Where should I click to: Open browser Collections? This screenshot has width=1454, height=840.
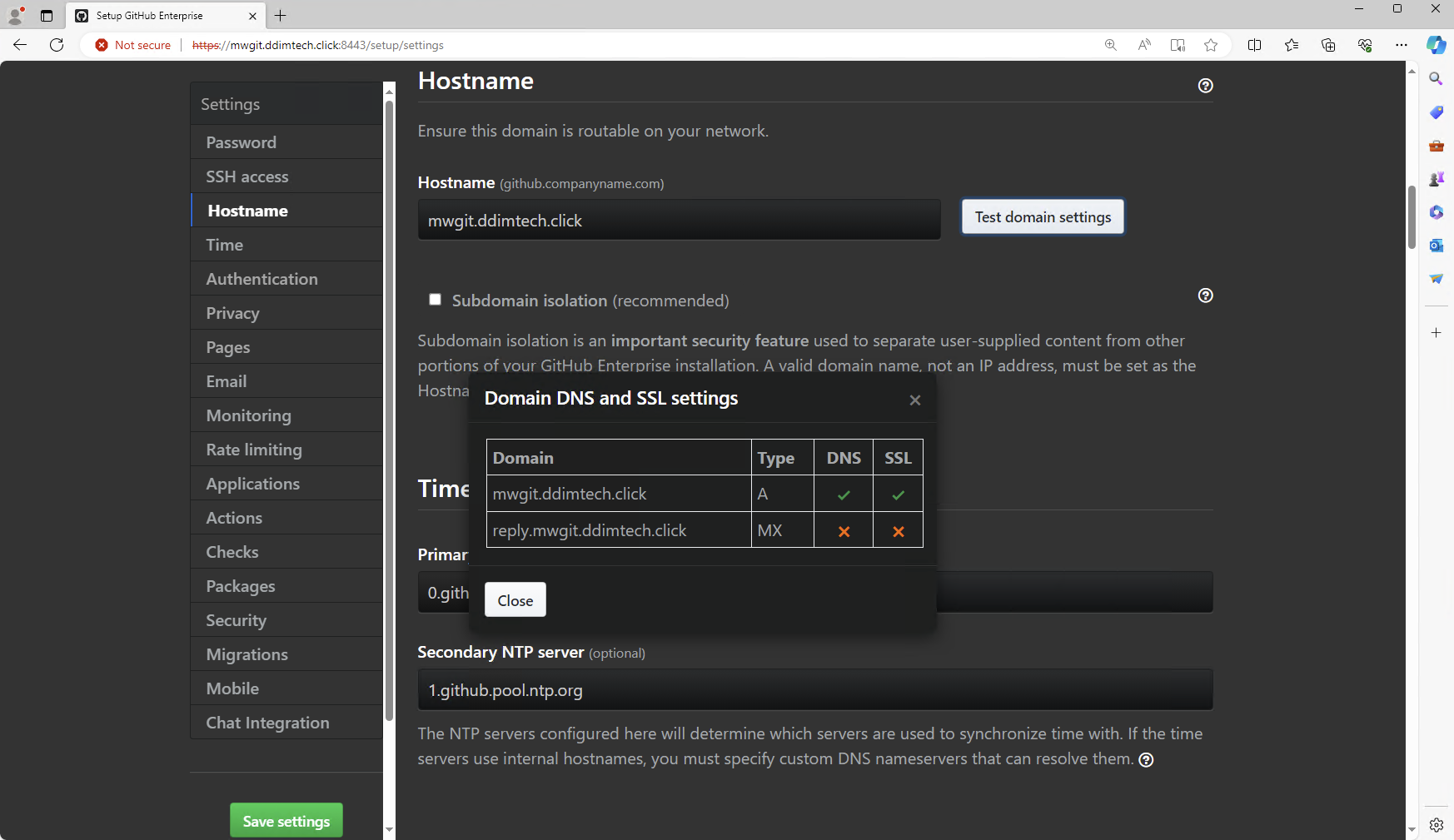(x=1327, y=45)
